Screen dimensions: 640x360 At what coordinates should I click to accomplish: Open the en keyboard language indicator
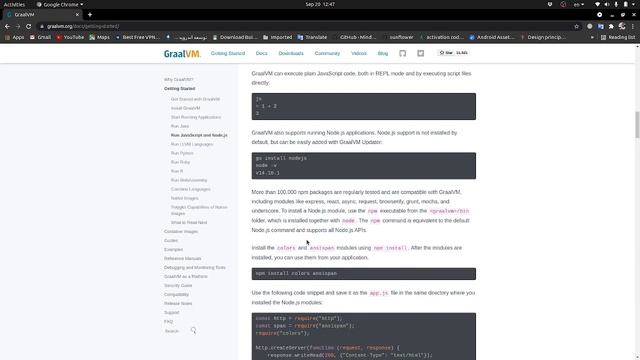(x=579, y=4)
